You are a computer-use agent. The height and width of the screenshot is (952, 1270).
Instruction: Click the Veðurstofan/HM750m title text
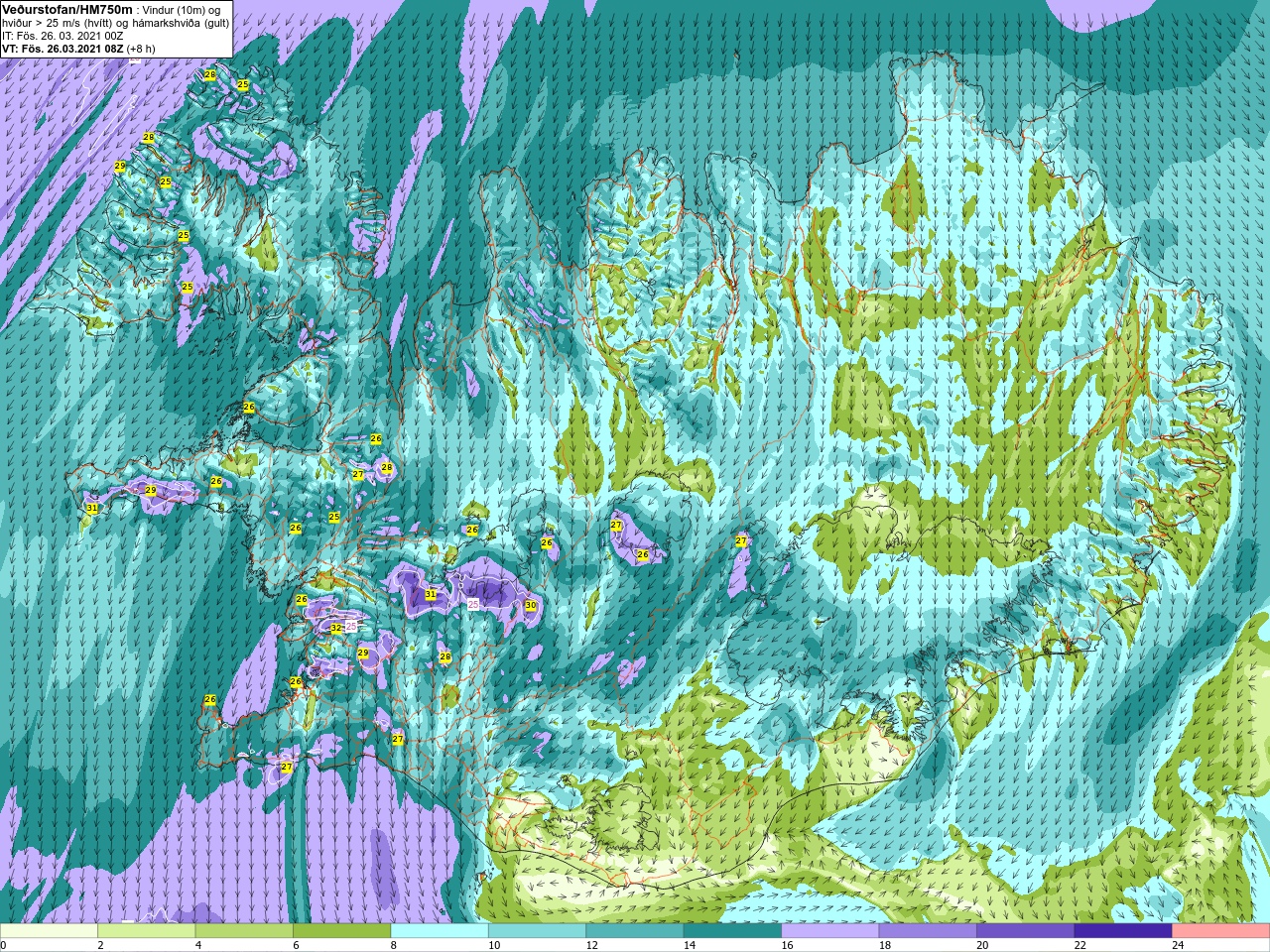(x=67, y=9)
